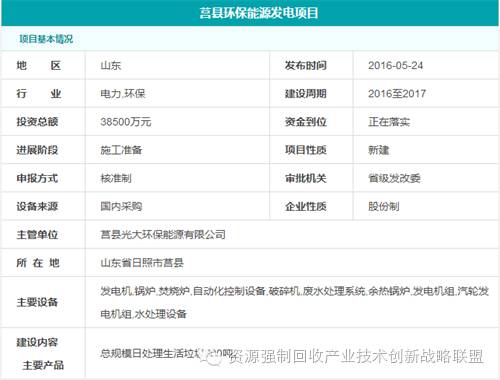Screen dimensions: 500x380
Task: Select the value 股份制
Action: tap(384, 206)
